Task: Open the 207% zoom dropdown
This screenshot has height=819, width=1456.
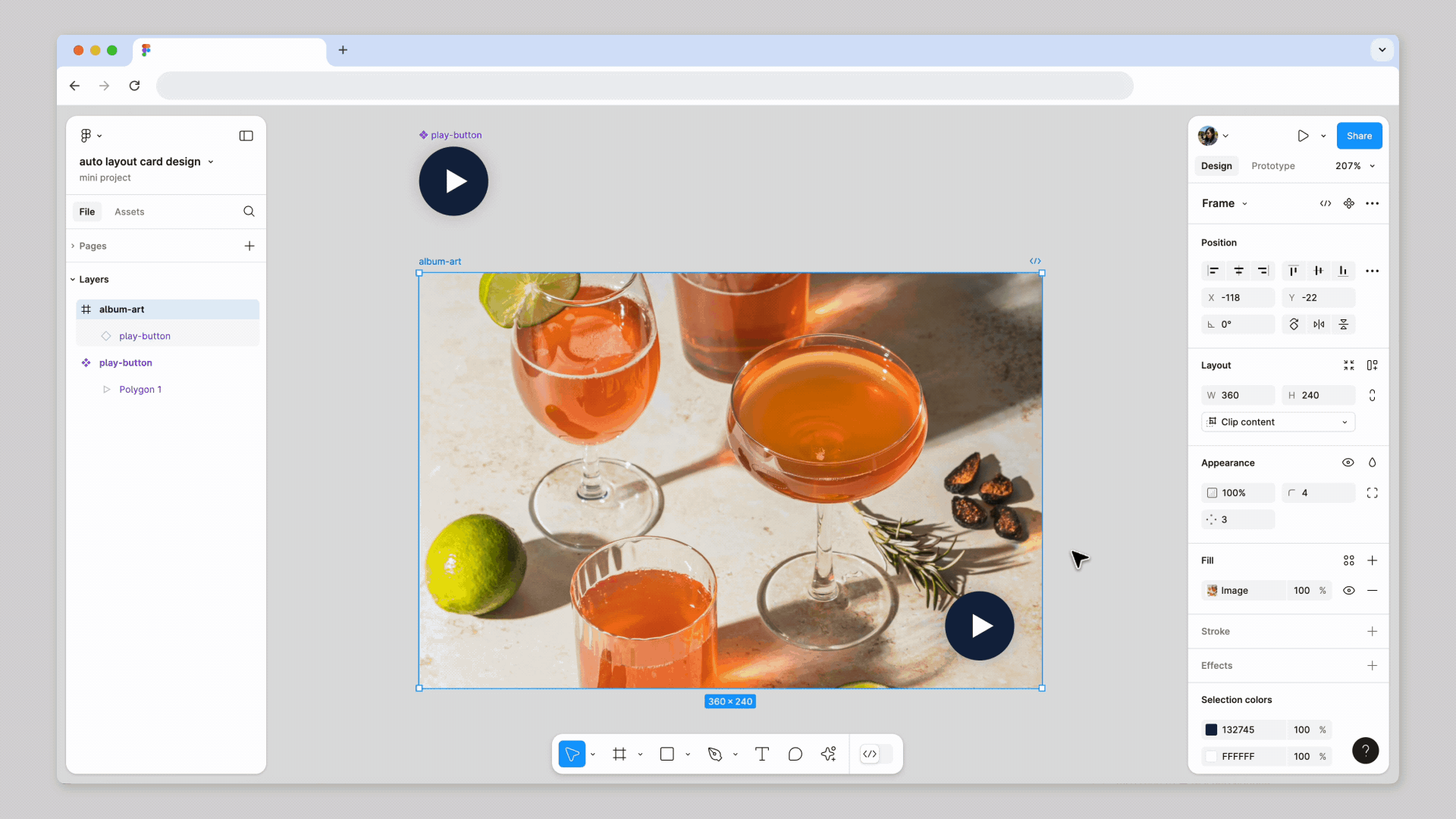Action: pos(1355,166)
